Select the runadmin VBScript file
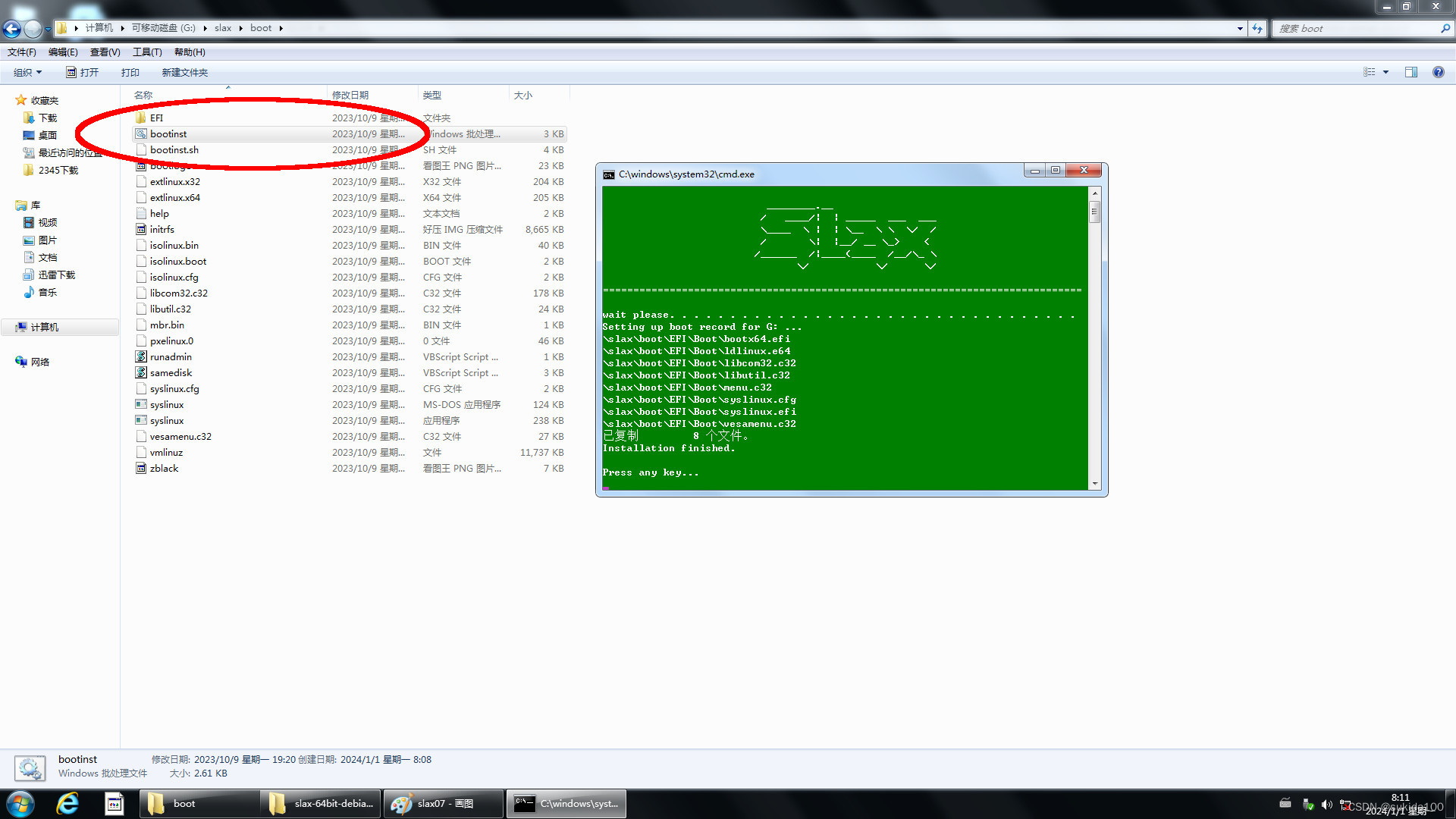Viewport: 1456px width, 819px height. (x=171, y=356)
